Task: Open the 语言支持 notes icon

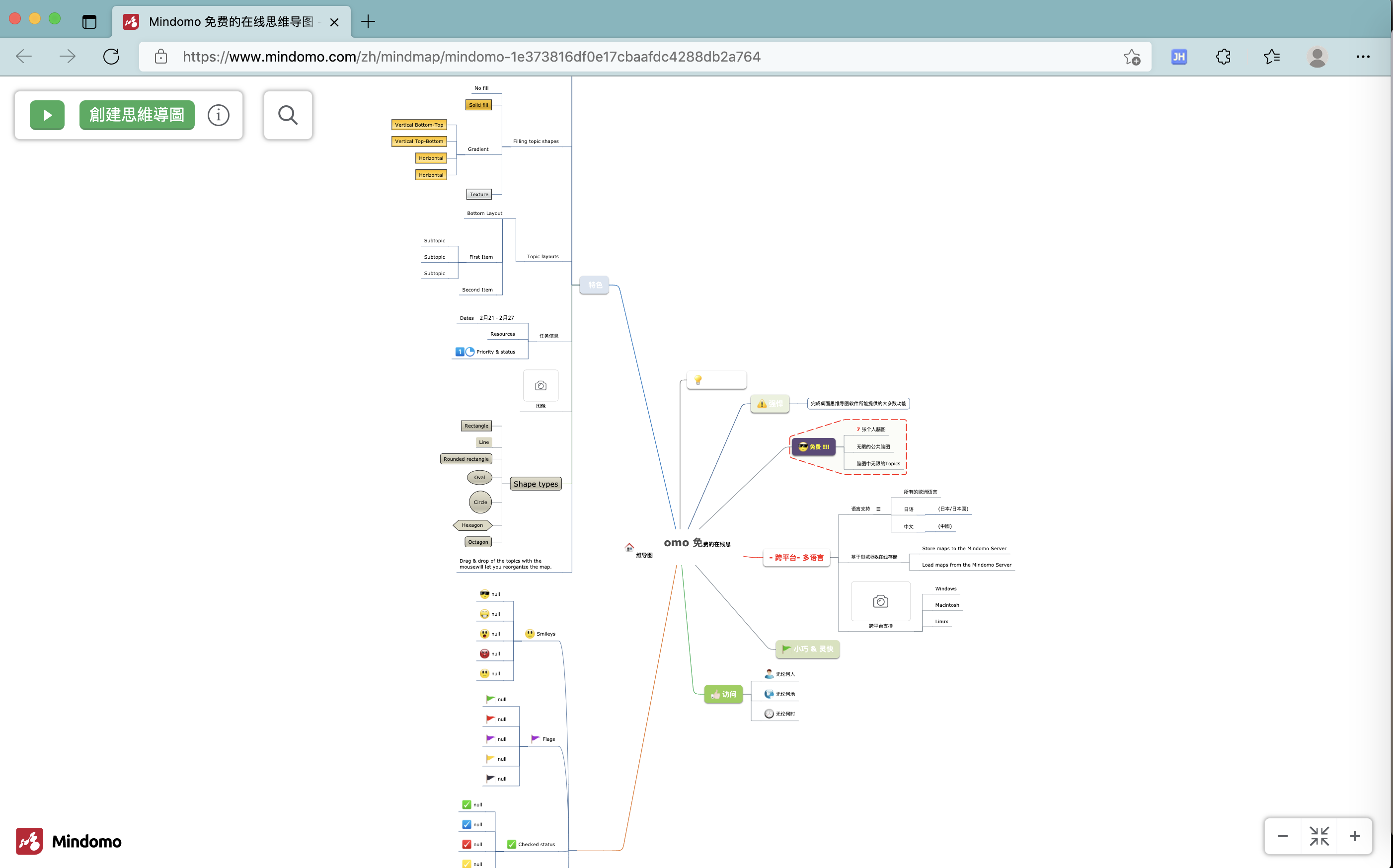Action: pyautogui.click(x=878, y=508)
